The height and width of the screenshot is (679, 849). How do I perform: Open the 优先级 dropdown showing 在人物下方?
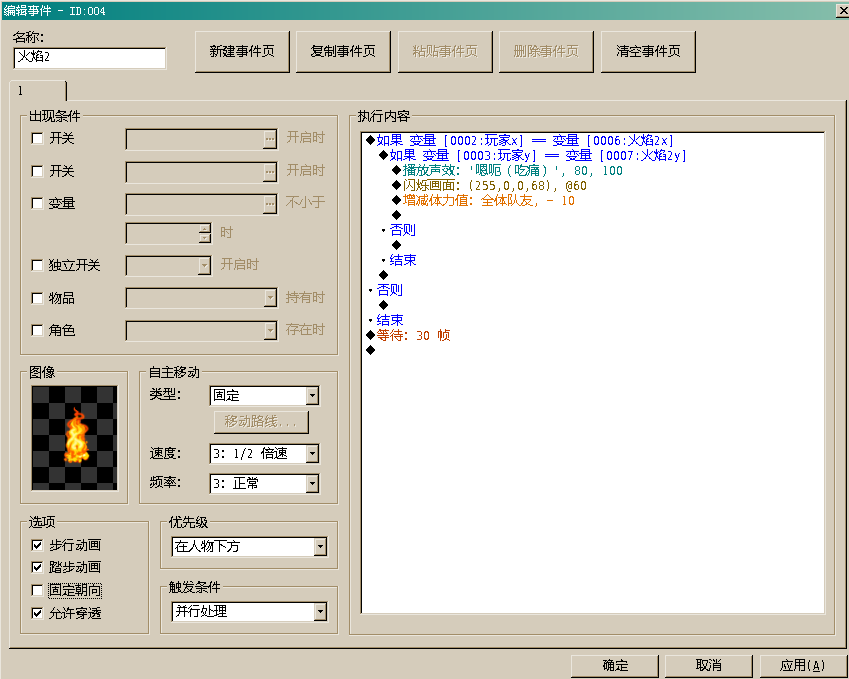(249, 547)
